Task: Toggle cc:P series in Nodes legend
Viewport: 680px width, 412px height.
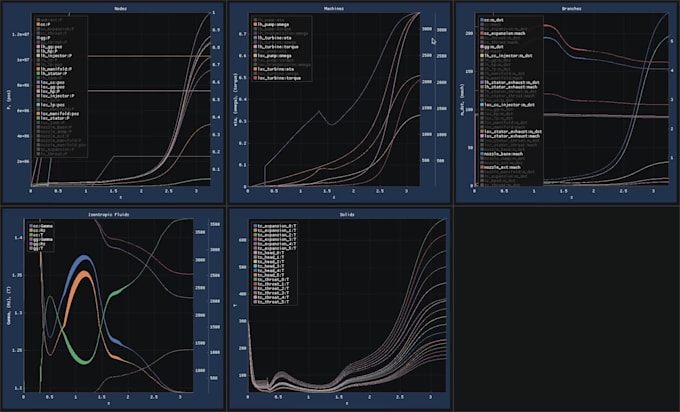Action: point(44,24)
